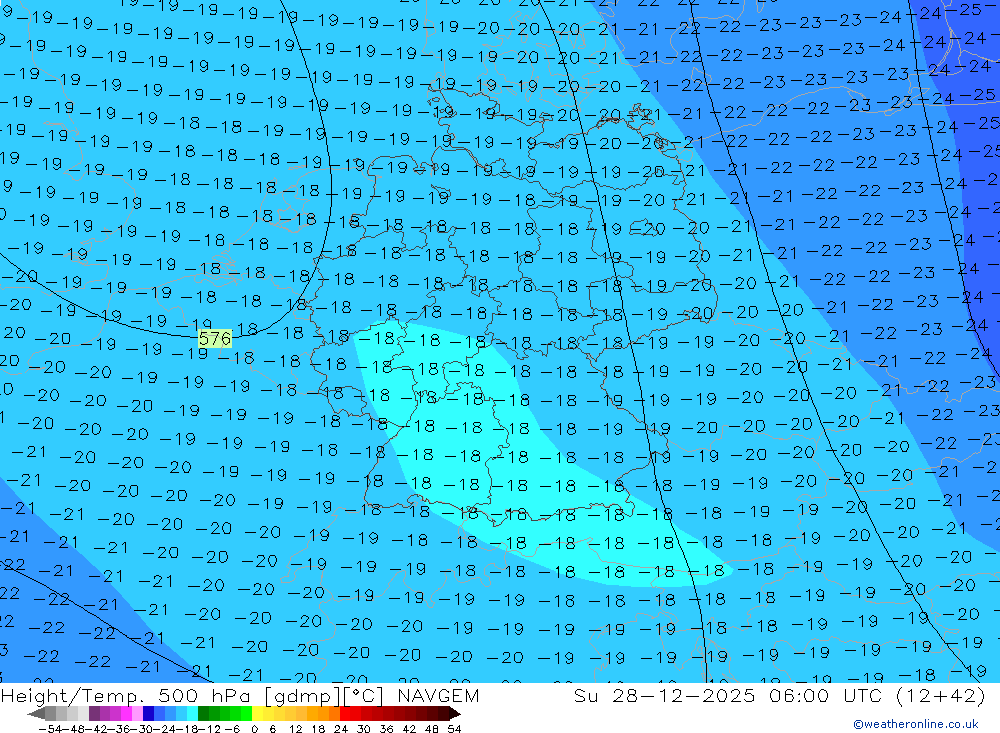The image size is (1000, 733).
Task: Click the 36 legend tick label
Action: (386, 729)
